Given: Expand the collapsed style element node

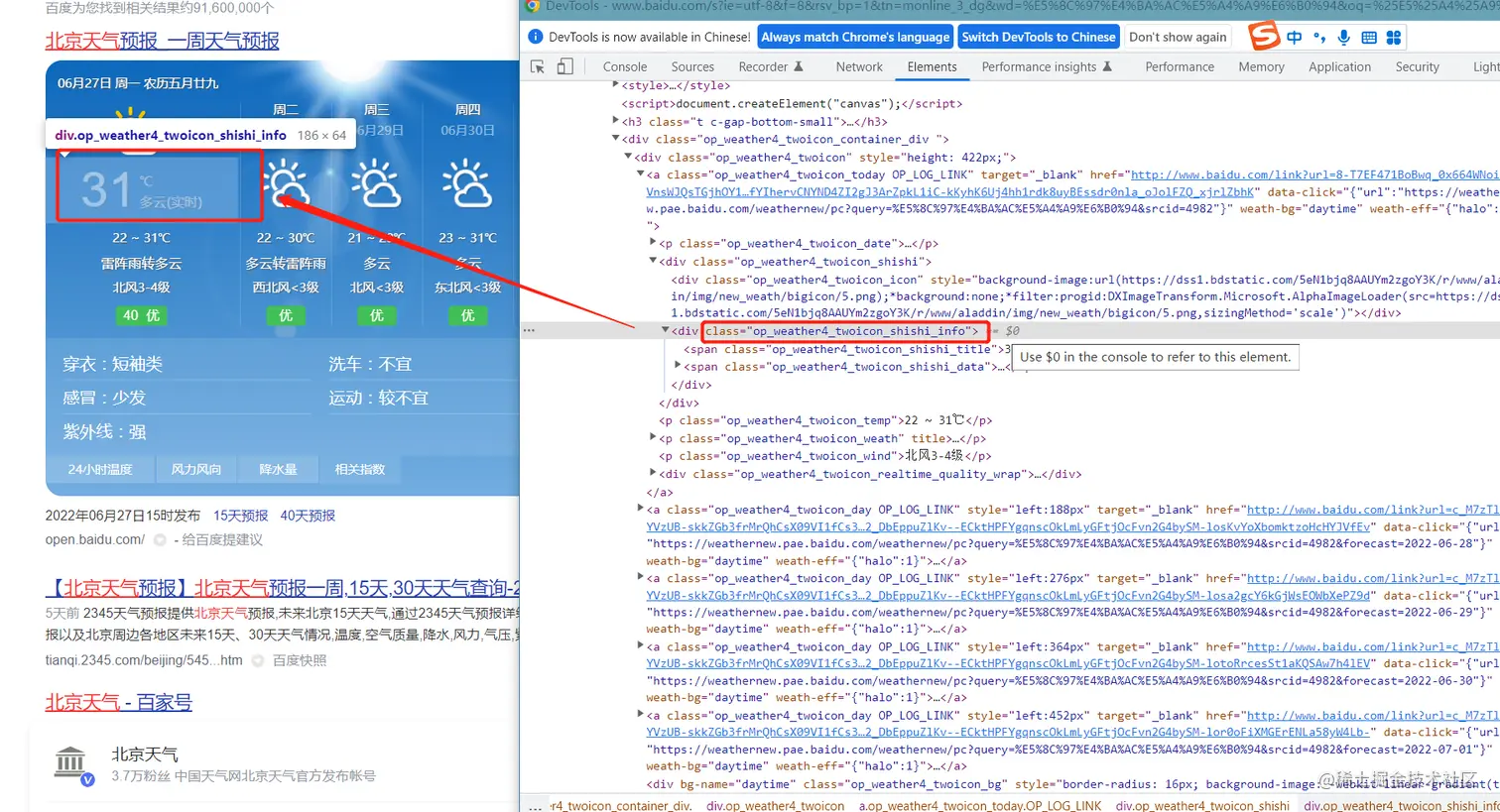Looking at the screenshot, I should [616, 85].
